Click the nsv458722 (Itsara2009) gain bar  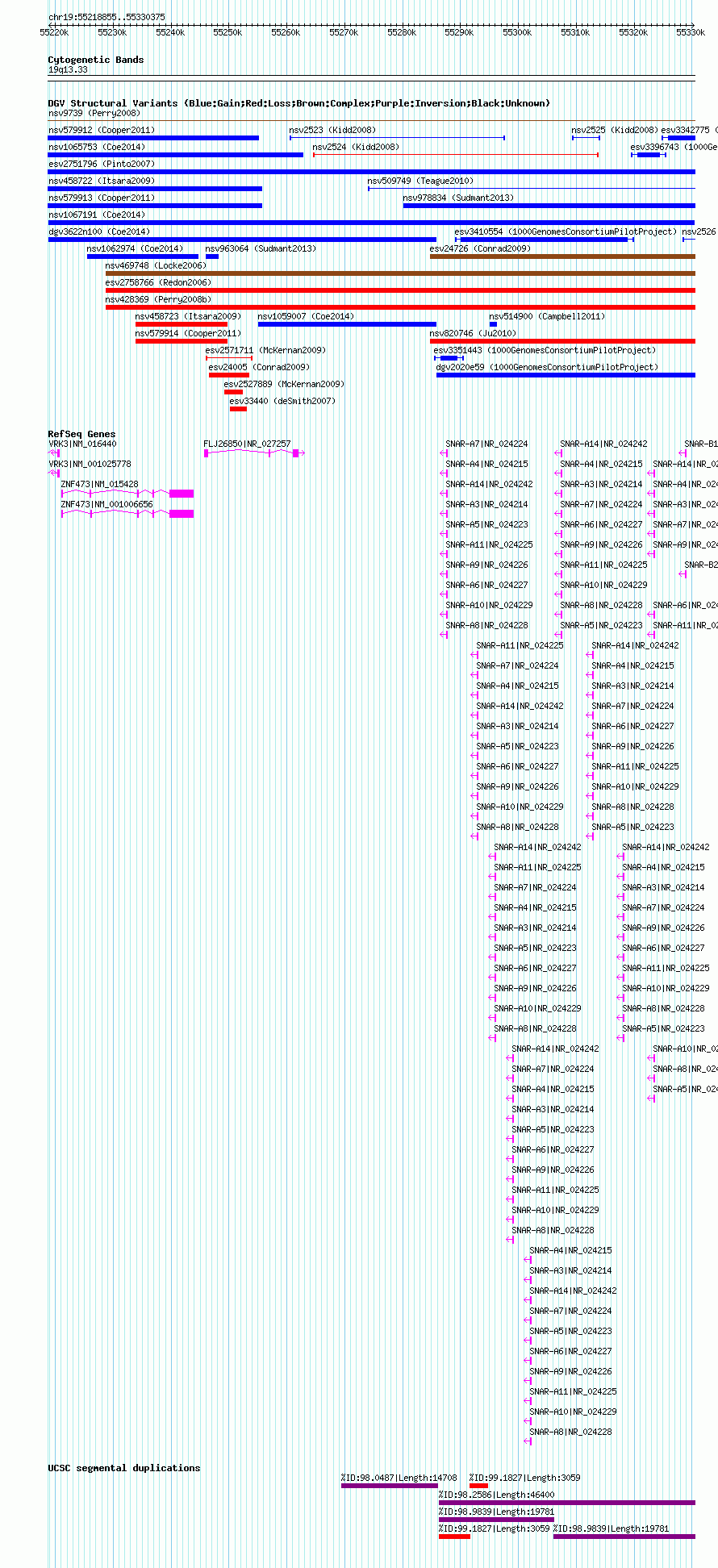coord(155,189)
